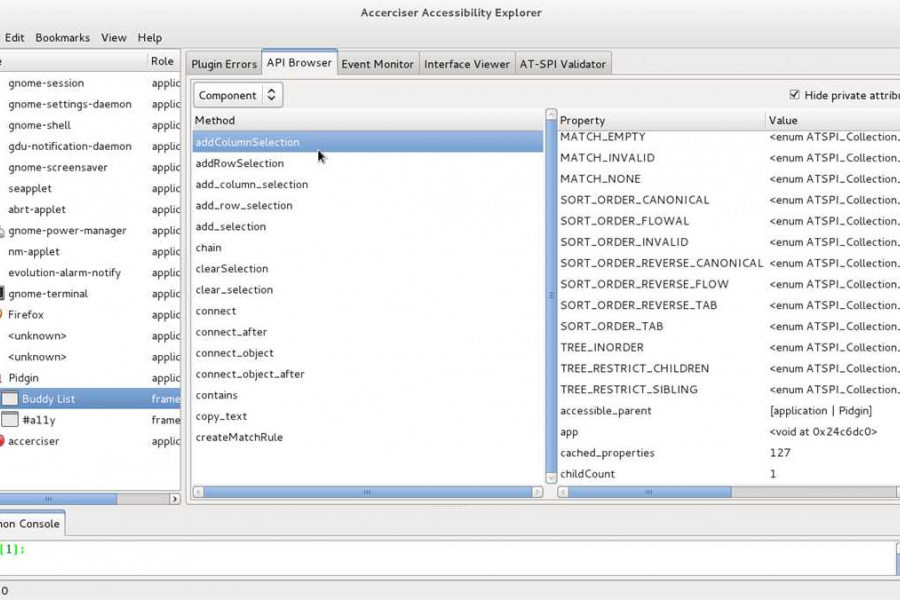
Task: Select the createMatchRule method
Action: [367, 437]
